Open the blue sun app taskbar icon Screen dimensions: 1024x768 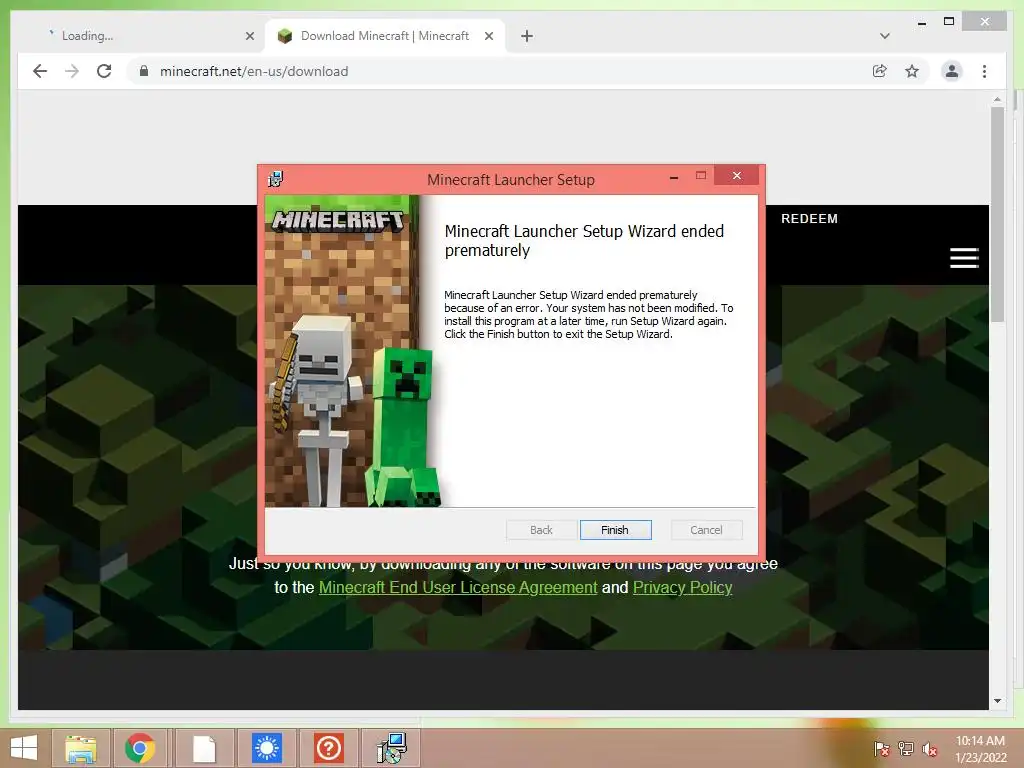tap(266, 748)
